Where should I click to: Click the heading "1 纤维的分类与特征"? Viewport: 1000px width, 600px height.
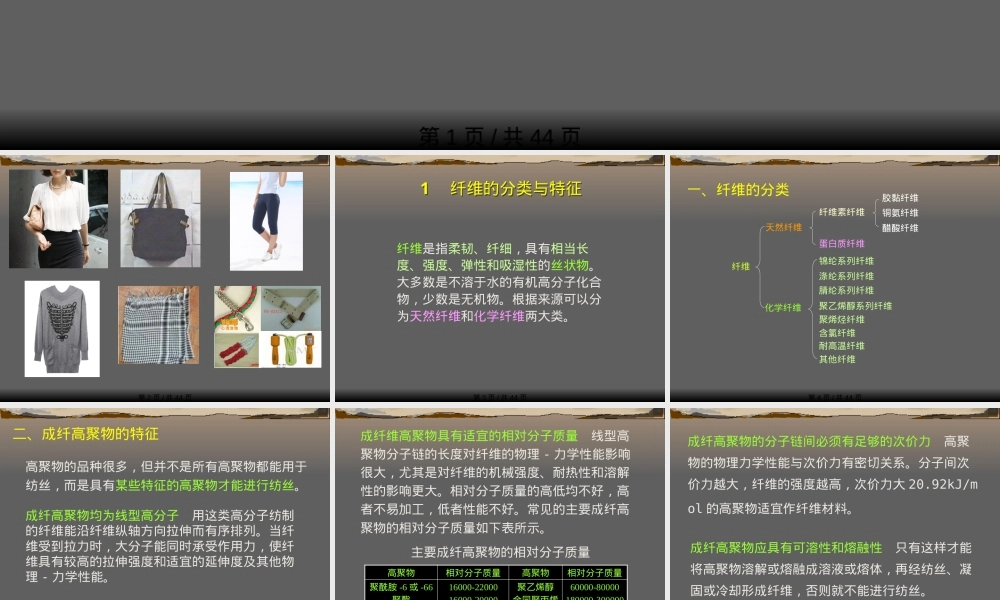[501, 189]
